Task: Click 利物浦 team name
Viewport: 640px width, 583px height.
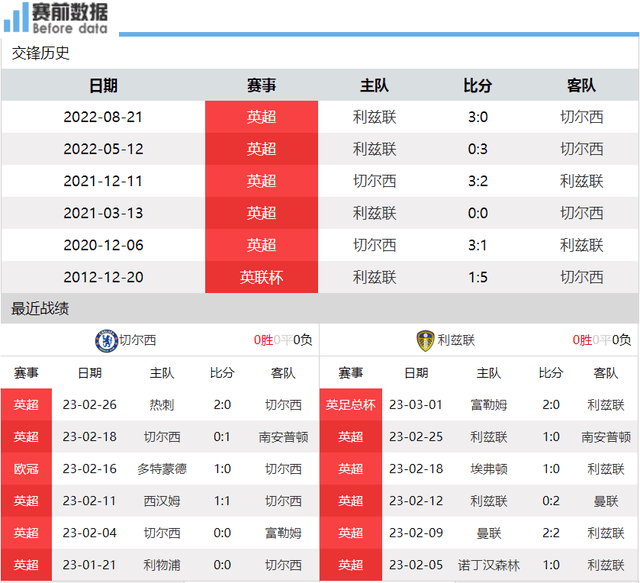Action: point(162,565)
